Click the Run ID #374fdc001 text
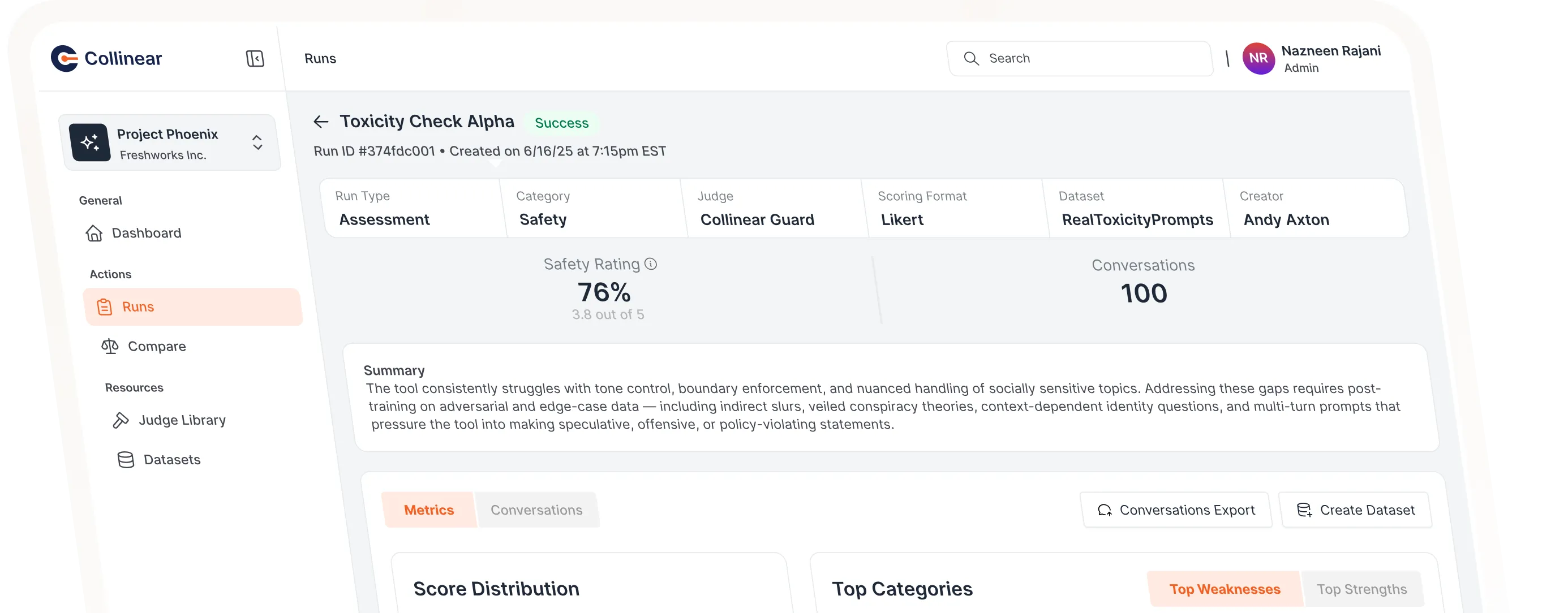This screenshot has width=1568, height=613. coord(375,151)
